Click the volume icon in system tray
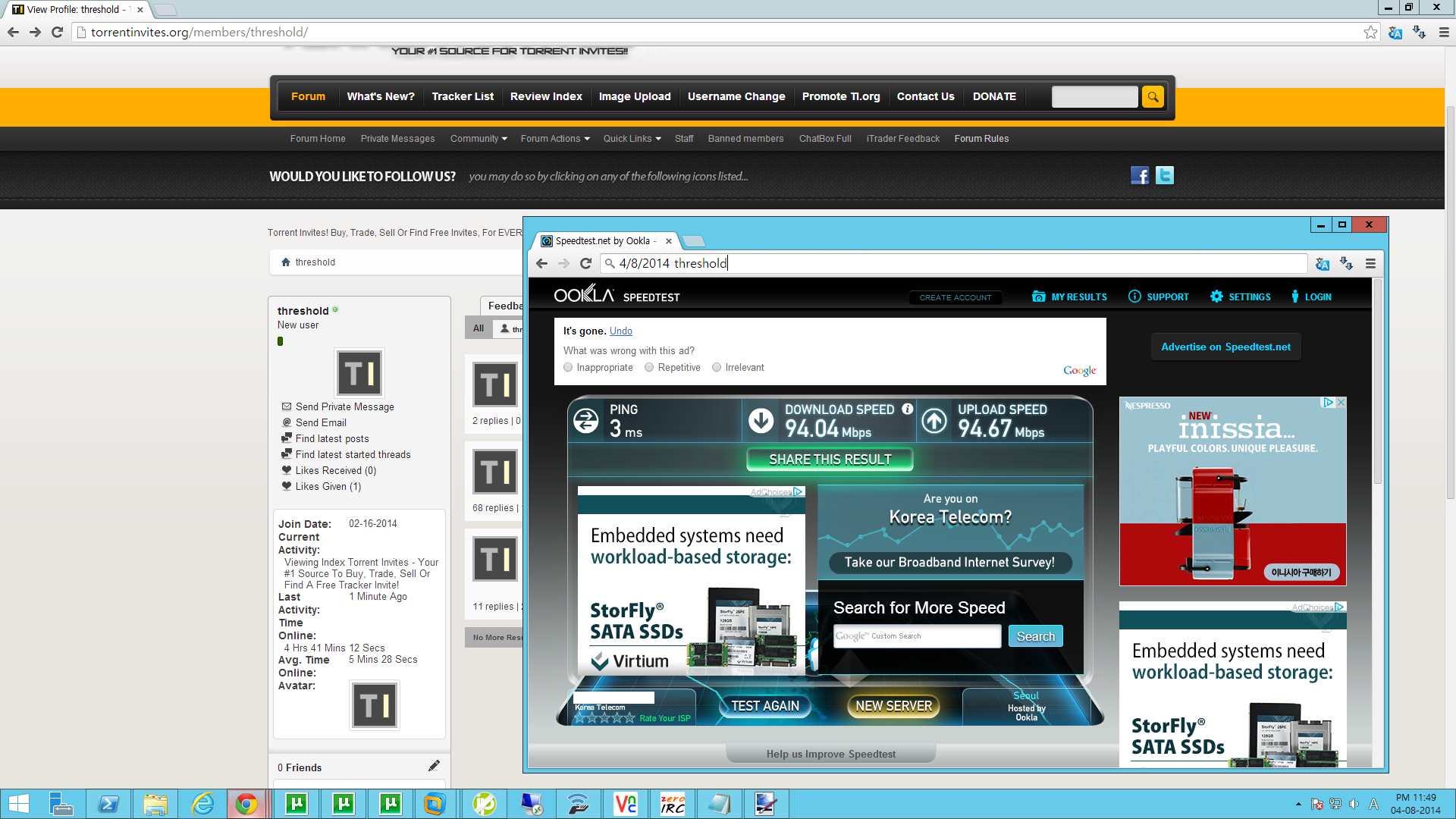Viewport: 1456px width, 819px height. [x=1354, y=804]
